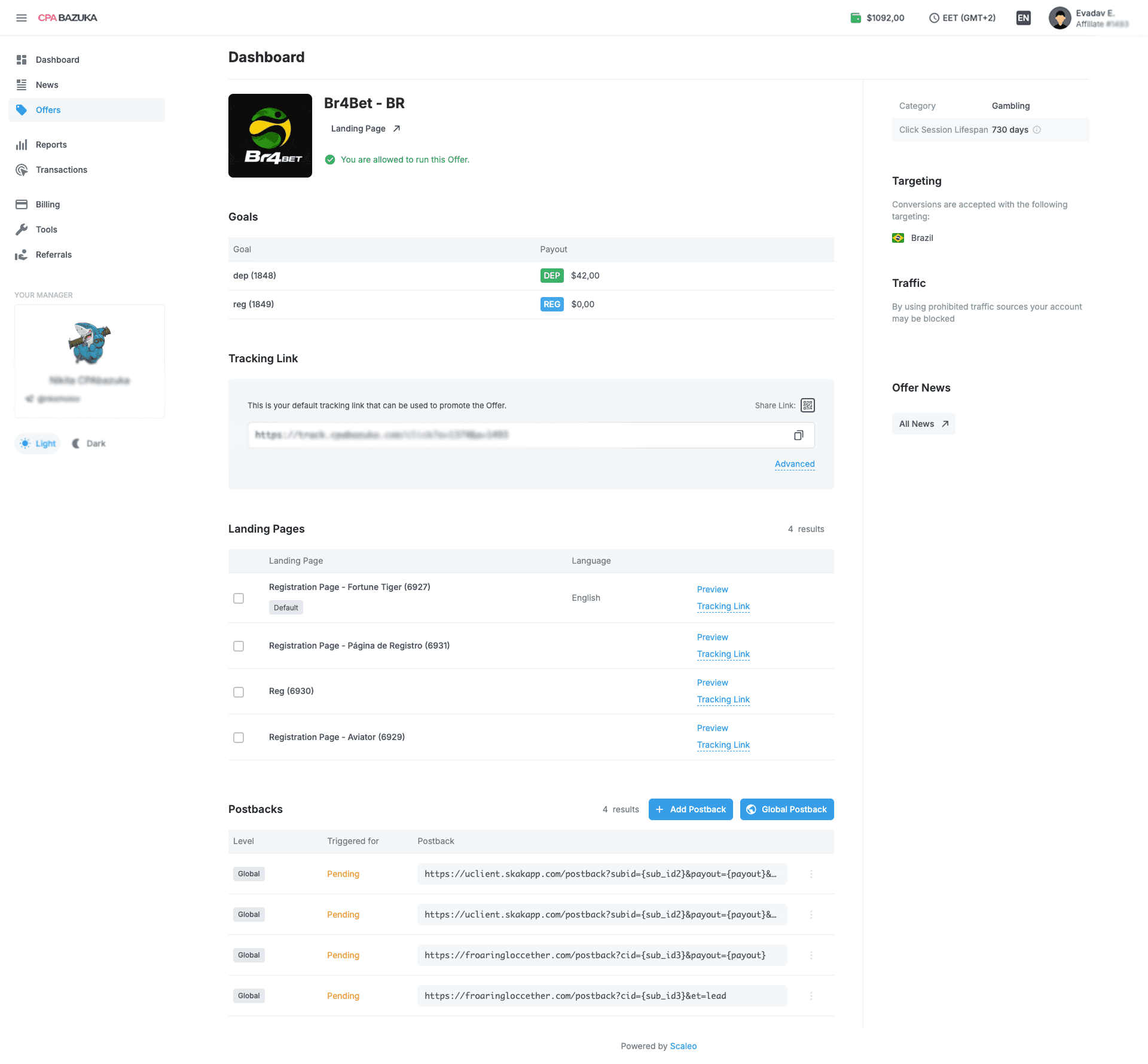Click the green wallet balance icon
The height and width of the screenshot is (1064, 1148).
click(856, 18)
